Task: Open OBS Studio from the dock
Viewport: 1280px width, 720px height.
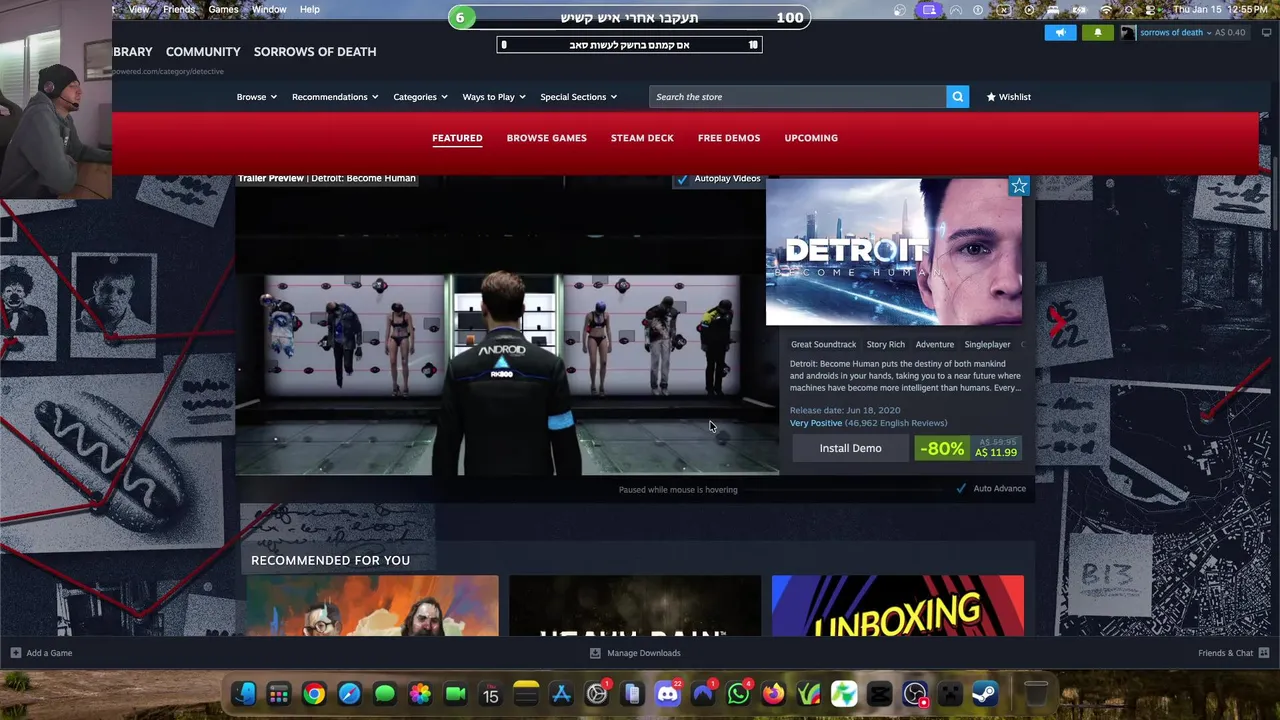Action: pyautogui.click(x=915, y=694)
